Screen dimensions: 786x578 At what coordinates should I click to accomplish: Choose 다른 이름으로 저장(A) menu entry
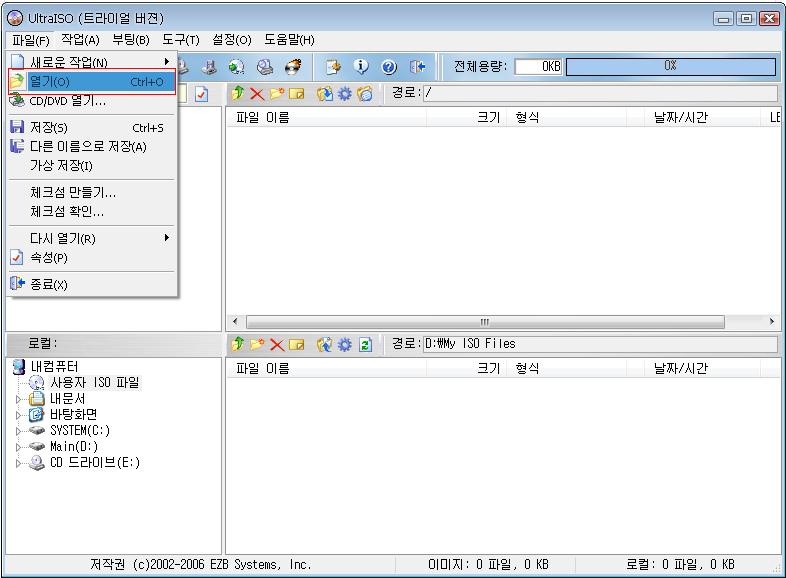[x=88, y=146]
